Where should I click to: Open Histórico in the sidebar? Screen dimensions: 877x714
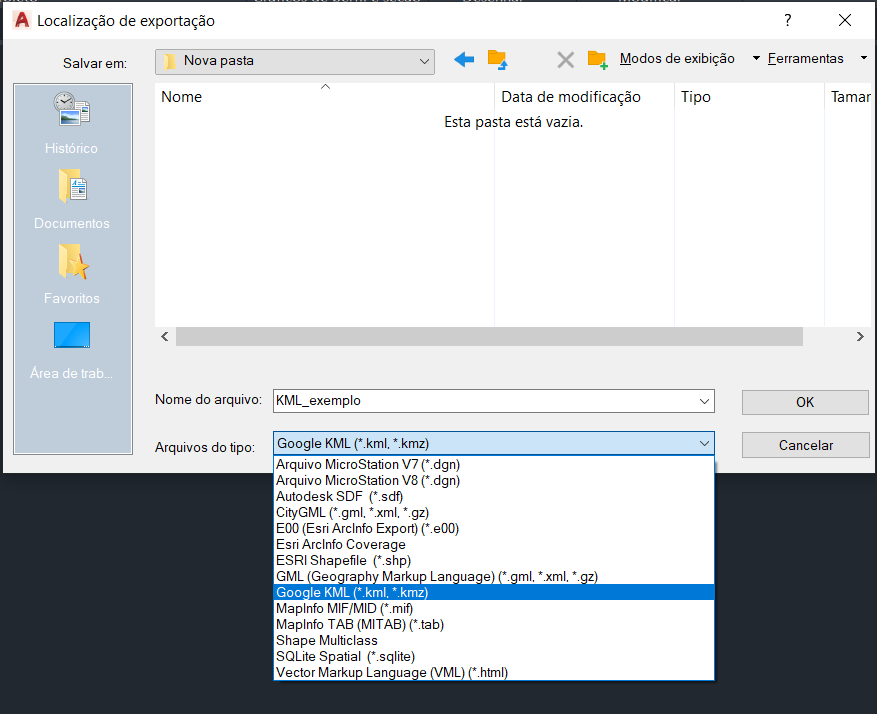click(x=72, y=124)
